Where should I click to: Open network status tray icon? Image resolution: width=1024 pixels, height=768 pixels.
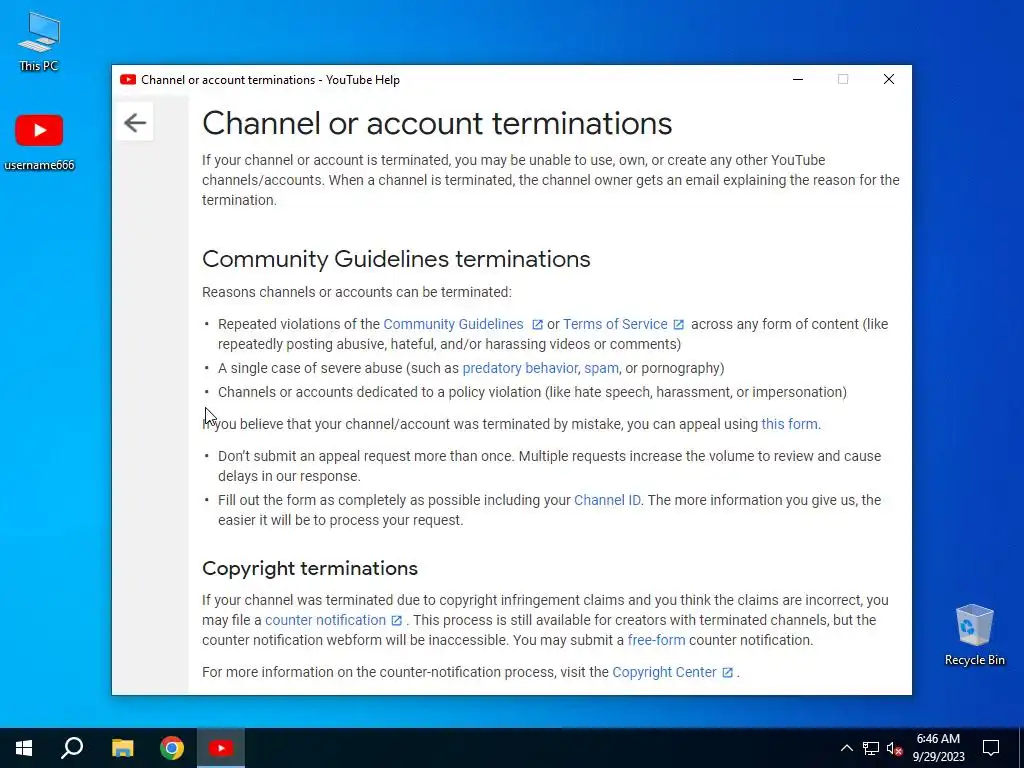coord(871,748)
